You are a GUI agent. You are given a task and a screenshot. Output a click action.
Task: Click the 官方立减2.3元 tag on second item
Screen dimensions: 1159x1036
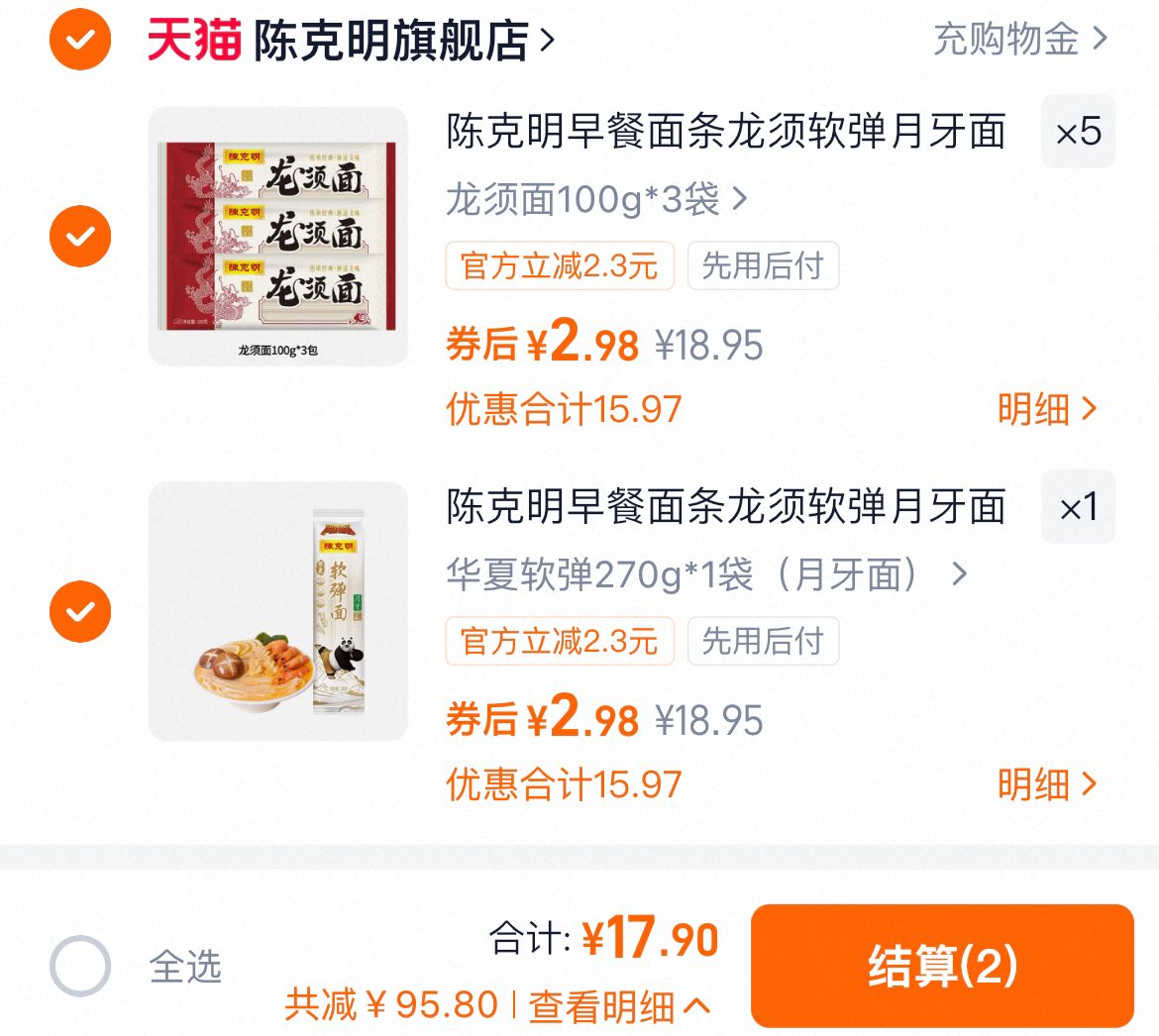pyautogui.click(x=560, y=642)
